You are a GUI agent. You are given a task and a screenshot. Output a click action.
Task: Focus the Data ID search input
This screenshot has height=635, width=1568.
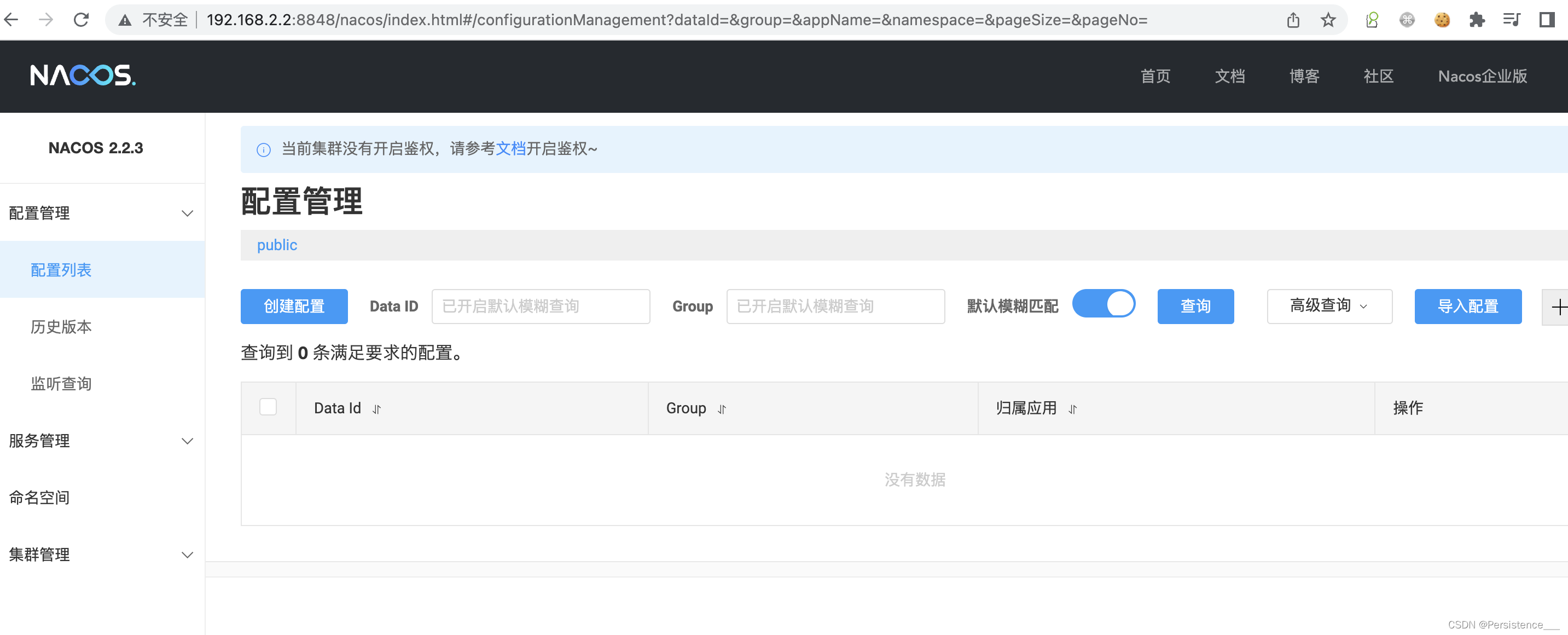(541, 306)
